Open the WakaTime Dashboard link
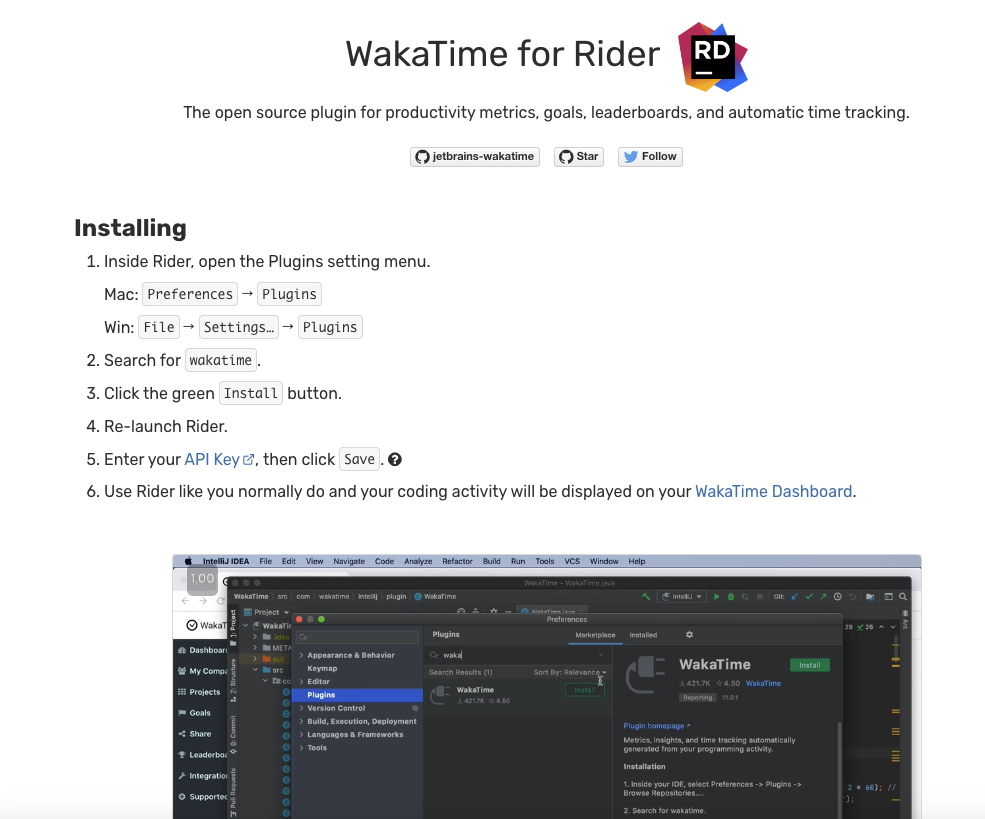Image resolution: width=985 pixels, height=819 pixels. [x=773, y=491]
